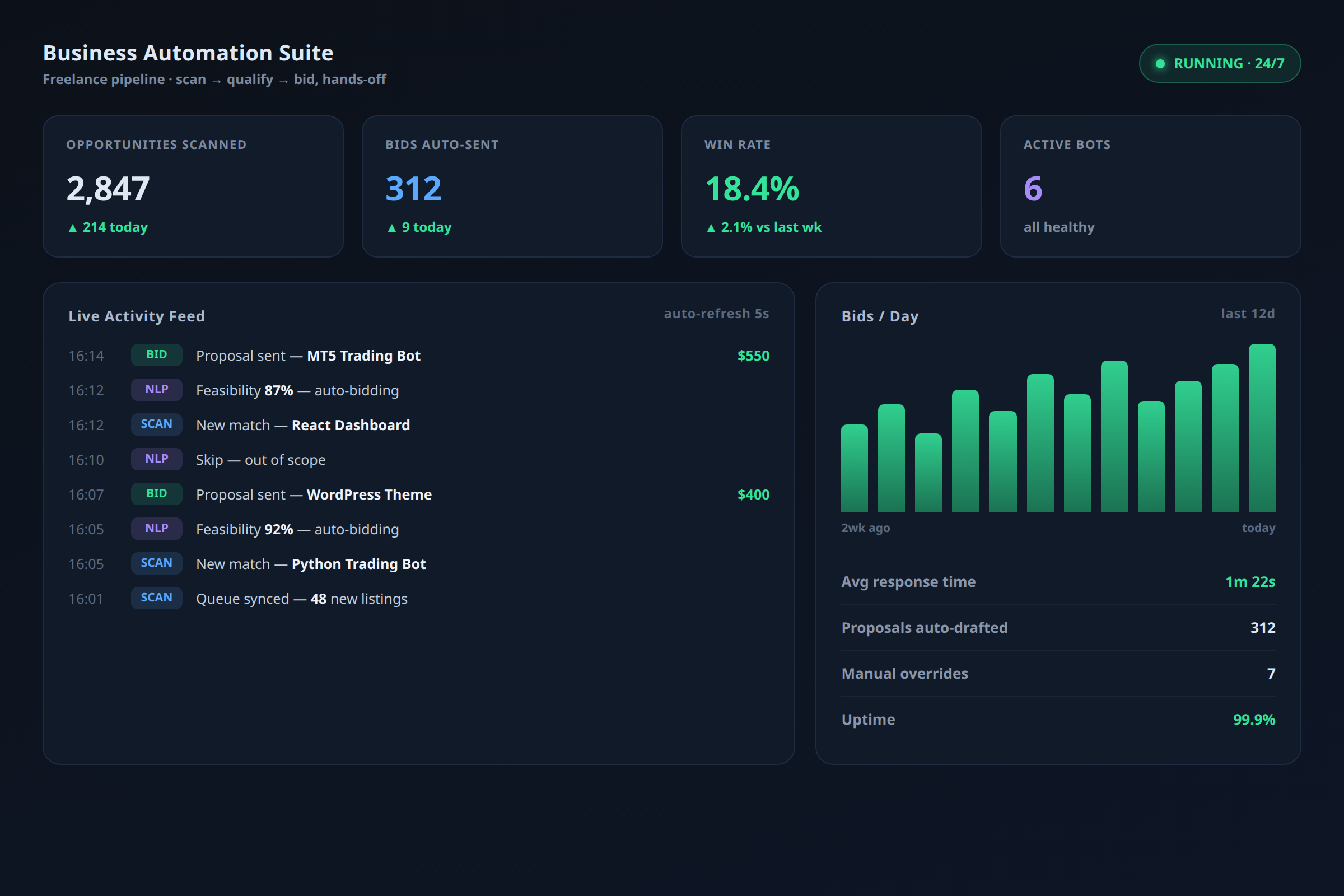Viewport: 1344px width, 896px height.
Task: Click the 1m 22s response time value
Action: coord(1250,582)
